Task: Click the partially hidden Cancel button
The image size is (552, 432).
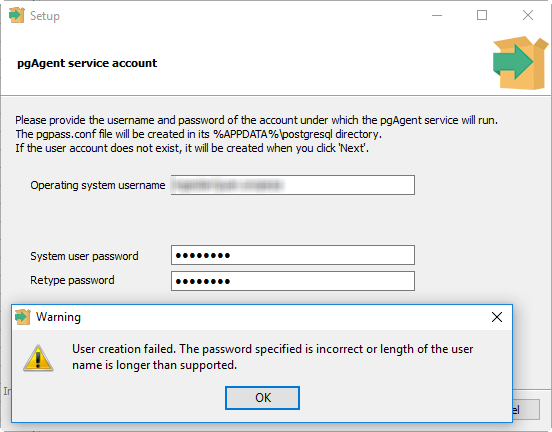Action: 526,409
